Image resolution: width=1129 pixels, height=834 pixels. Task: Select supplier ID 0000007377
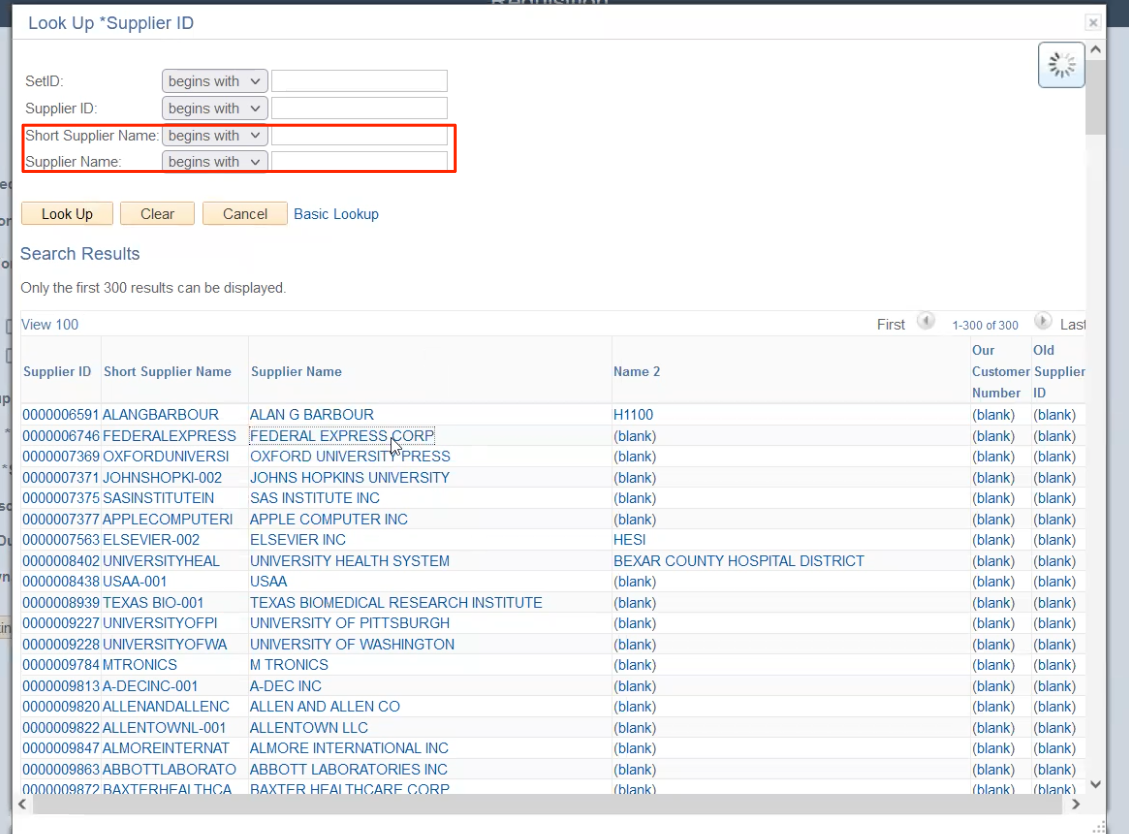[x=60, y=519]
